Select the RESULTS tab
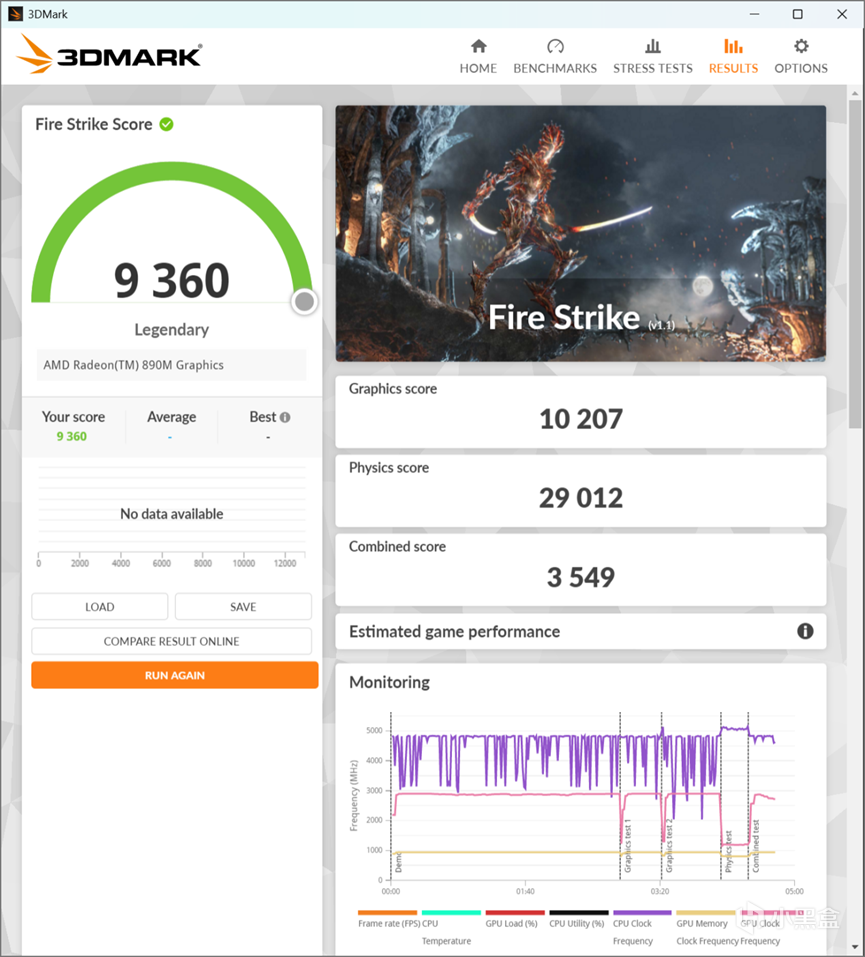Screen dimensions: 865x957 (733, 56)
